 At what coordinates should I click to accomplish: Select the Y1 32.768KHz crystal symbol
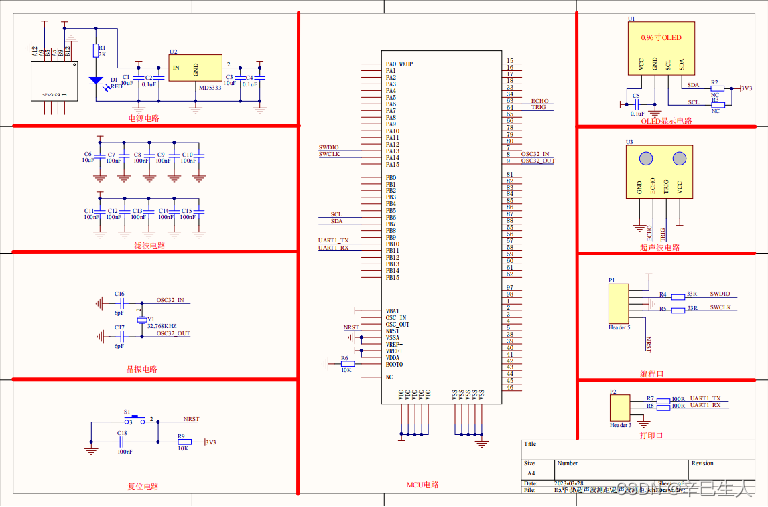(142, 320)
